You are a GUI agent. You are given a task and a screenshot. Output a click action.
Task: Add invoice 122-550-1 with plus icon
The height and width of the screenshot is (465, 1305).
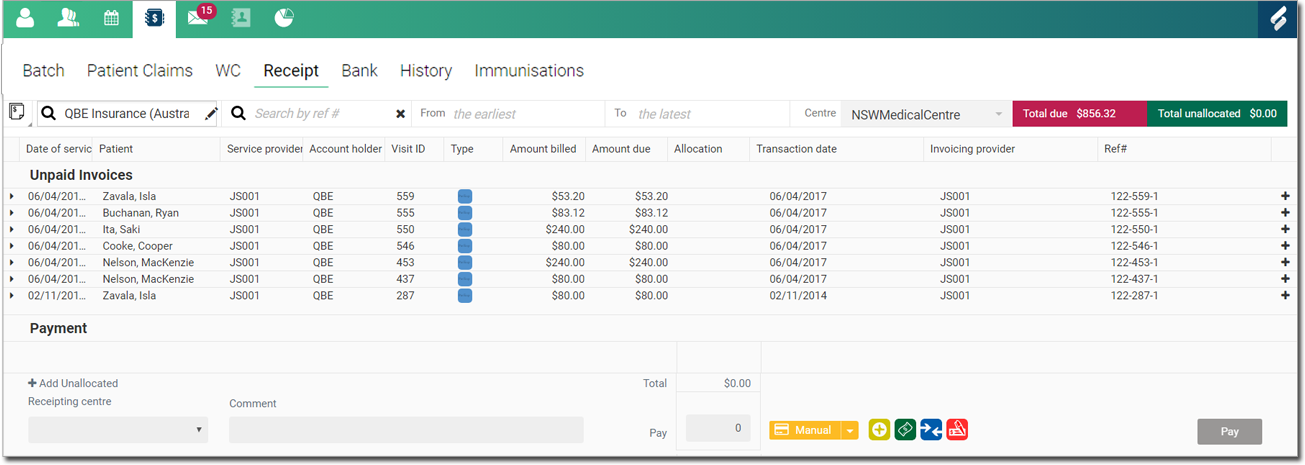1285,230
